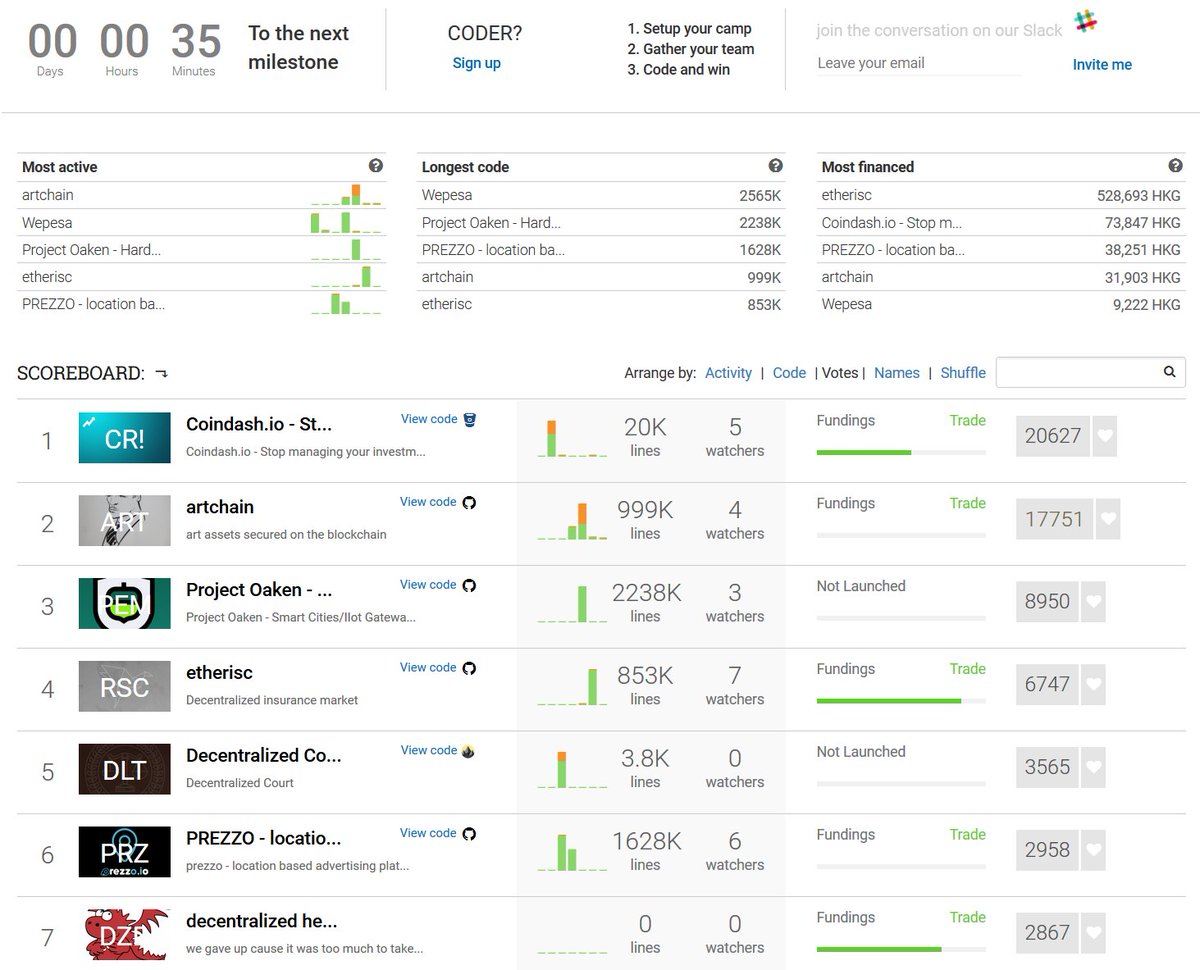Click the Decentralized Co... project title
1200x970 pixels.
(x=264, y=755)
